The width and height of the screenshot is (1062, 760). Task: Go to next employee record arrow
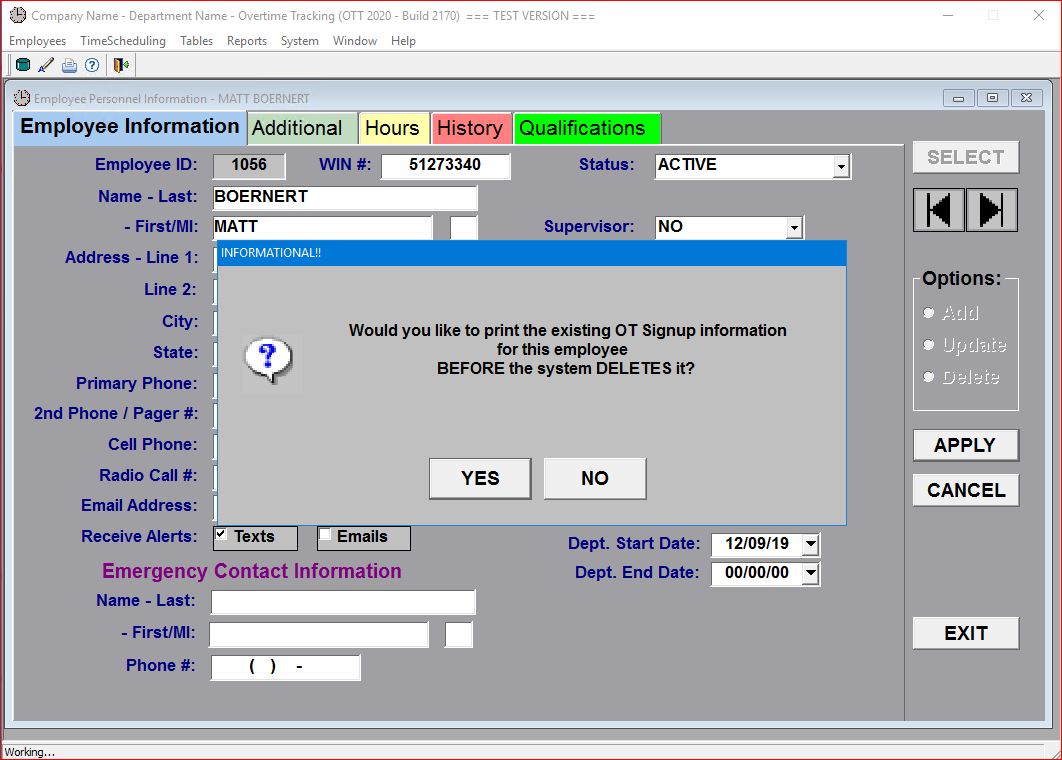[992, 210]
